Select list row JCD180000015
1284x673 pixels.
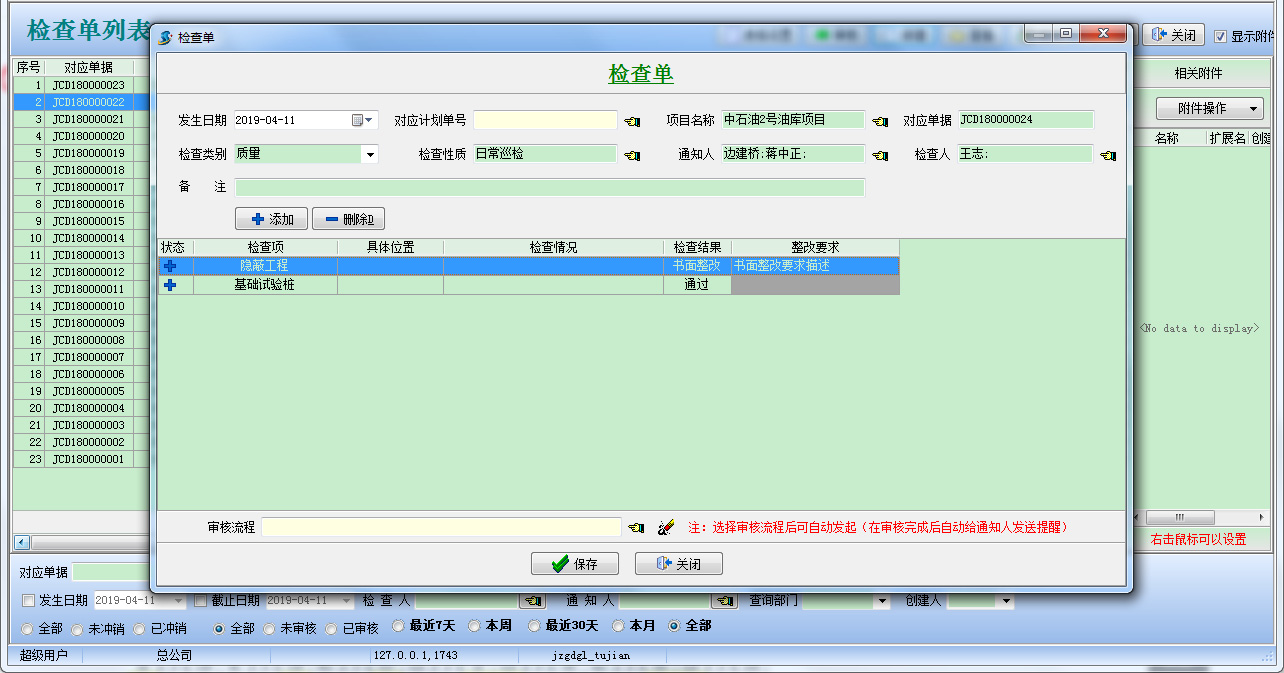(x=82, y=221)
